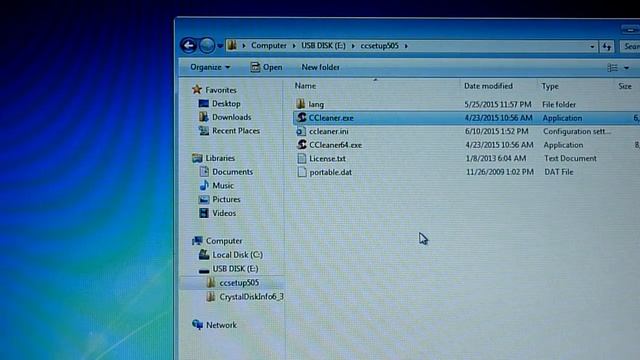The width and height of the screenshot is (640, 360).
Task: Select License.txt file icon
Action: click(302, 158)
